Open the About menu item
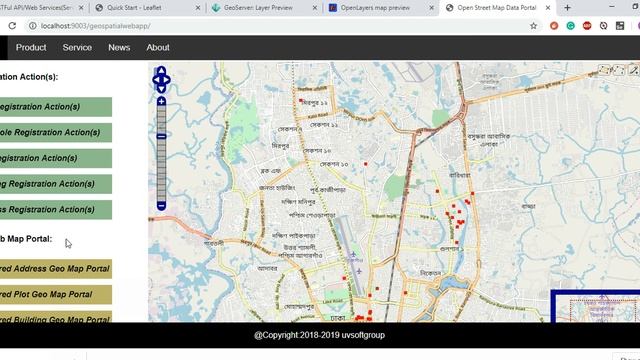 tap(158, 47)
